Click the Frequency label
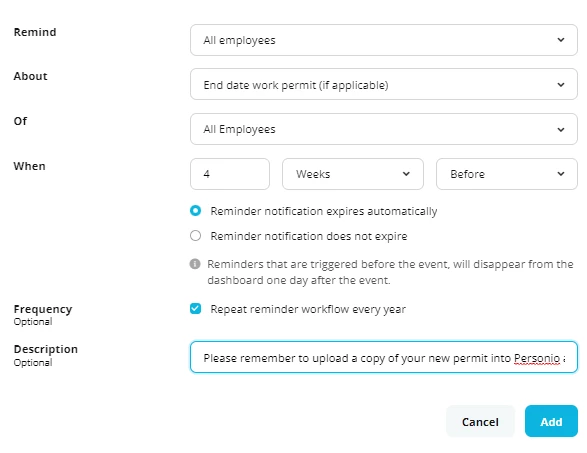 pos(43,309)
